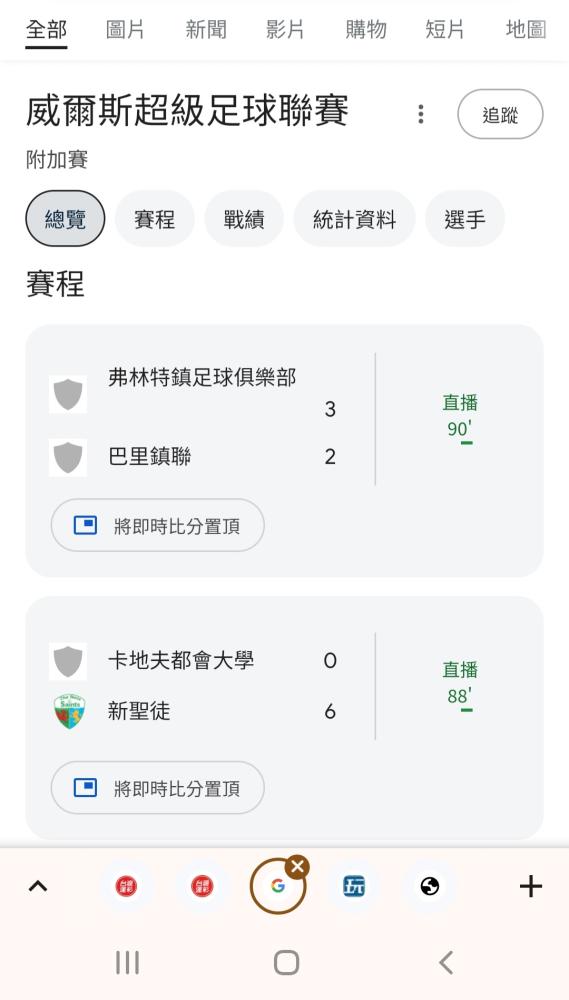Select the 戰績 chip

(244, 219)
